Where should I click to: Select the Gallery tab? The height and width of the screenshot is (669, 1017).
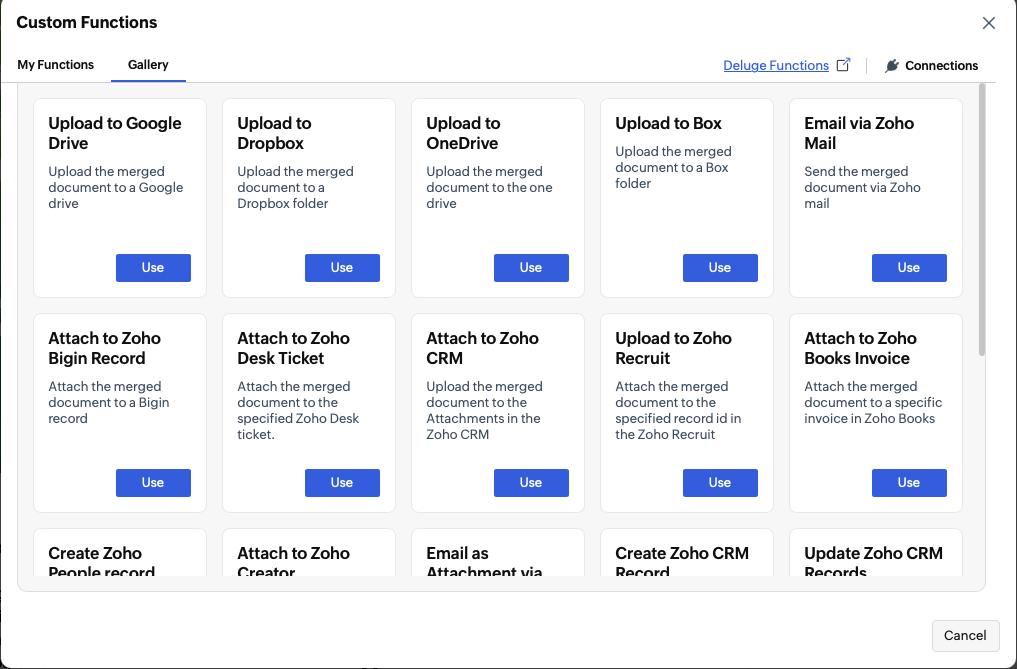[148, 65]
